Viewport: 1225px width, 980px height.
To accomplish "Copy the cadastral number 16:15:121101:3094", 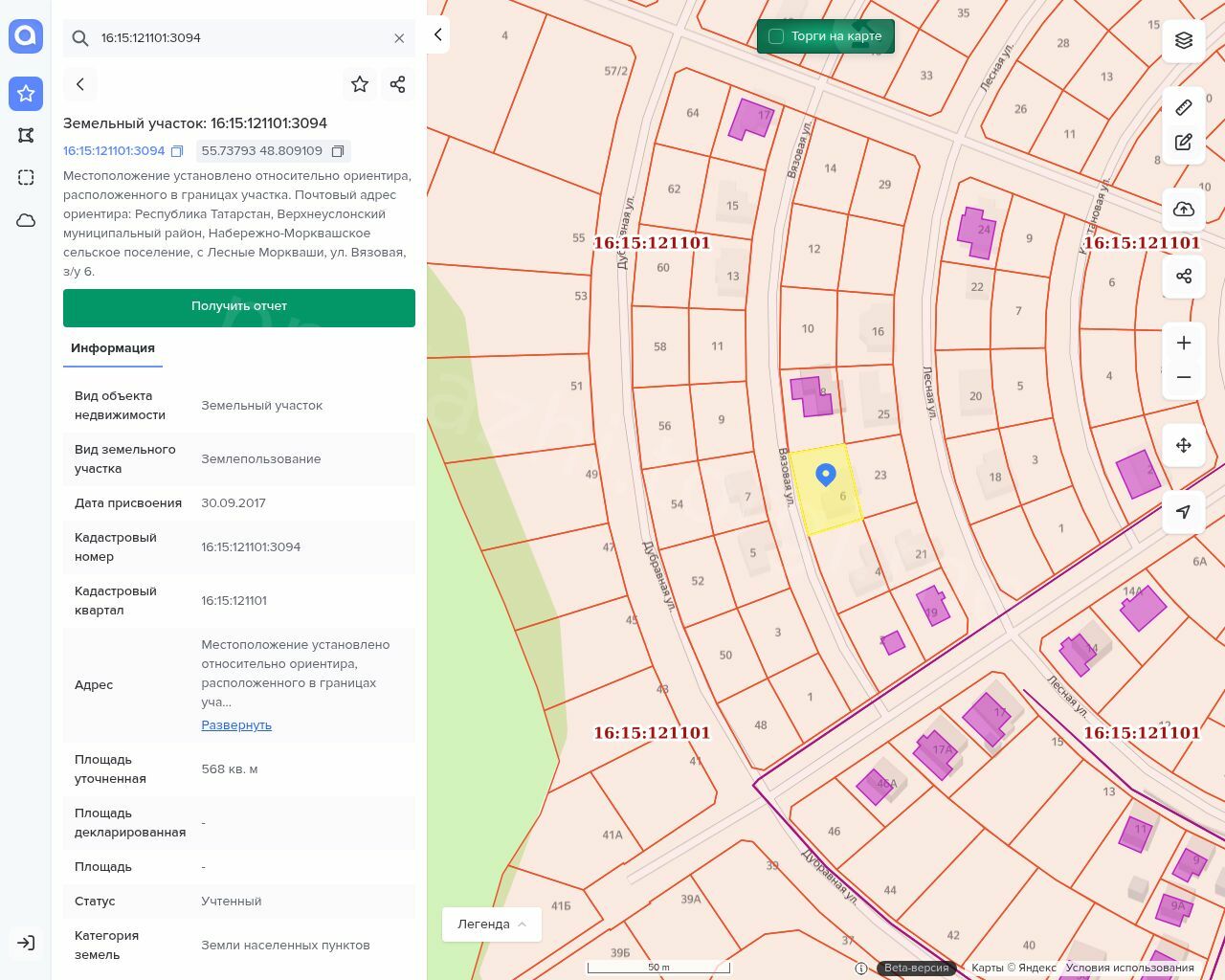I will pyautogui.click(x=176, y=151).
